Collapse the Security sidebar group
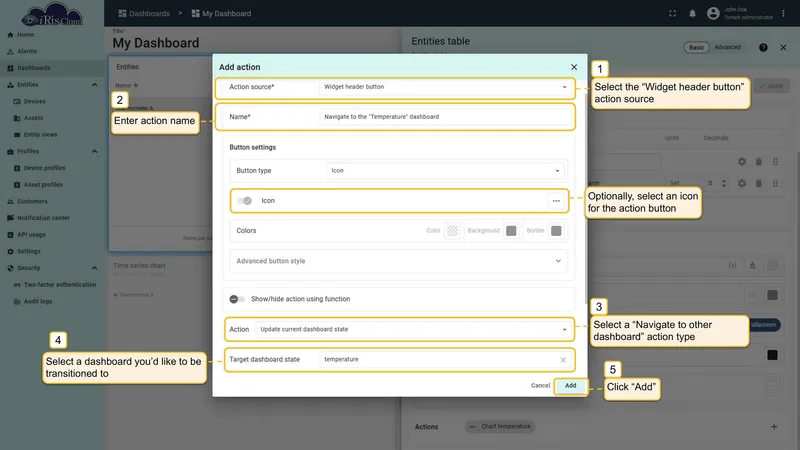Viewport: 800px width, 450px height. point(94,268)
